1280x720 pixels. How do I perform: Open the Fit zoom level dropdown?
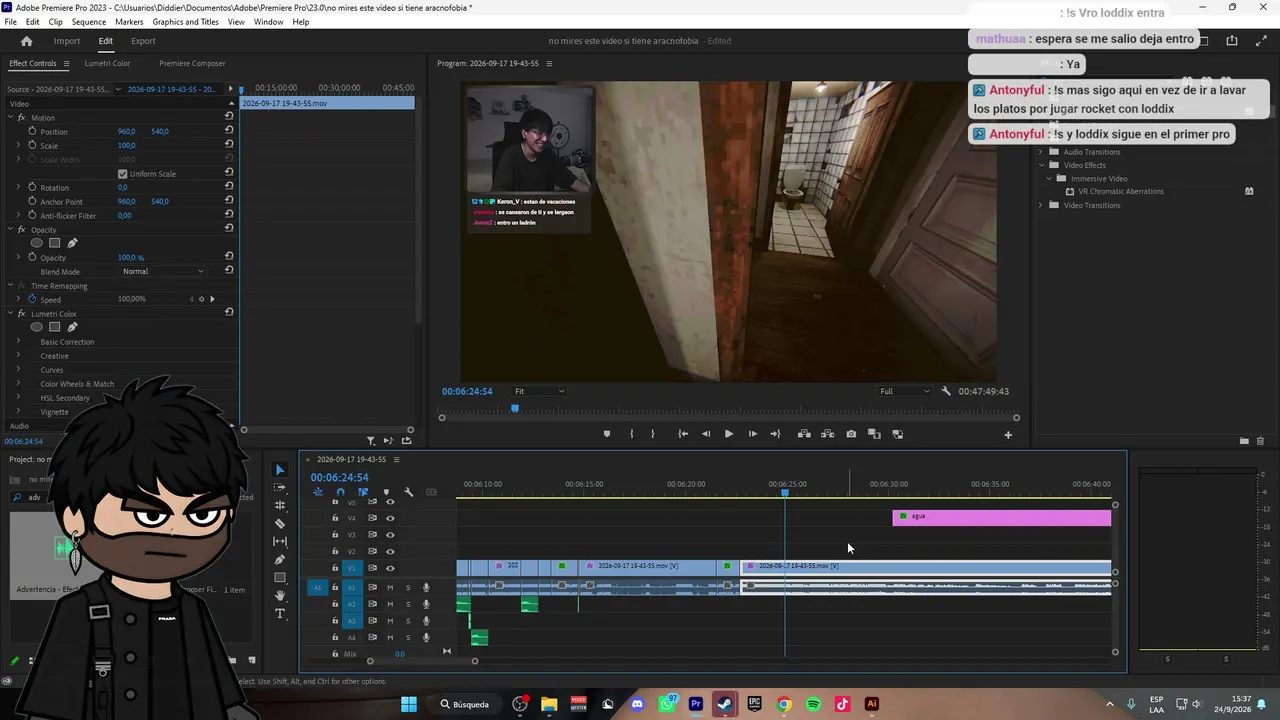539,391
